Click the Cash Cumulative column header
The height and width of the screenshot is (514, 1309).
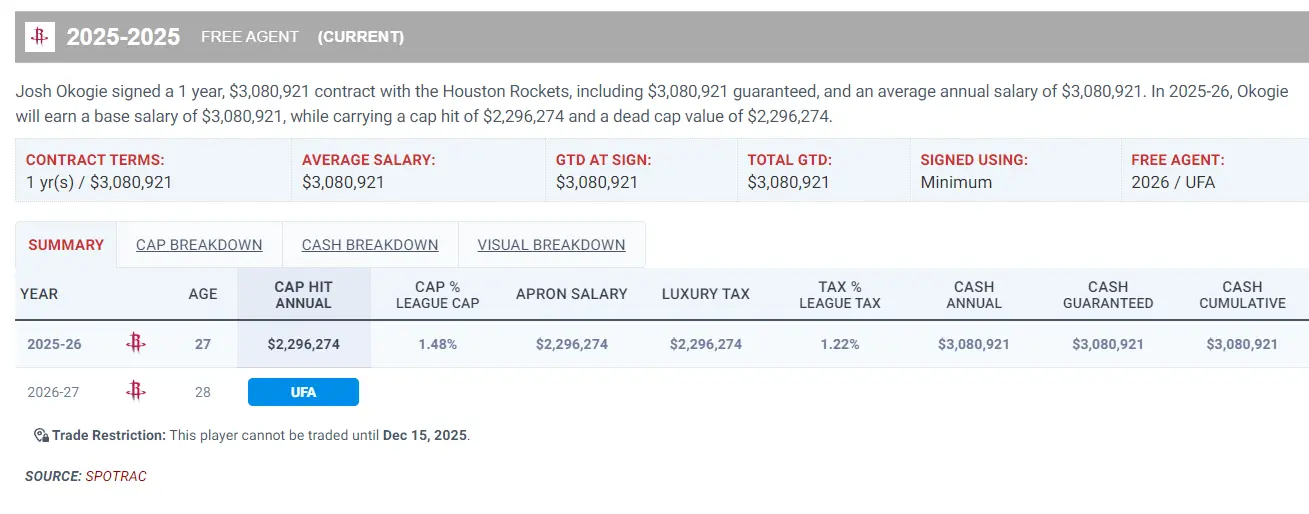click(1242, 294)
